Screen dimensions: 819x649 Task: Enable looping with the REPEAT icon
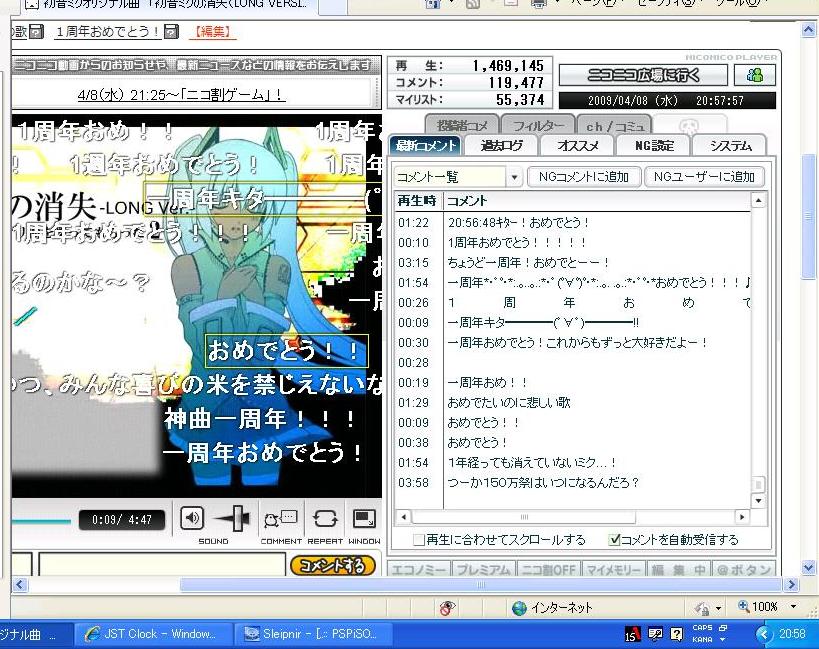click(325, 519)
